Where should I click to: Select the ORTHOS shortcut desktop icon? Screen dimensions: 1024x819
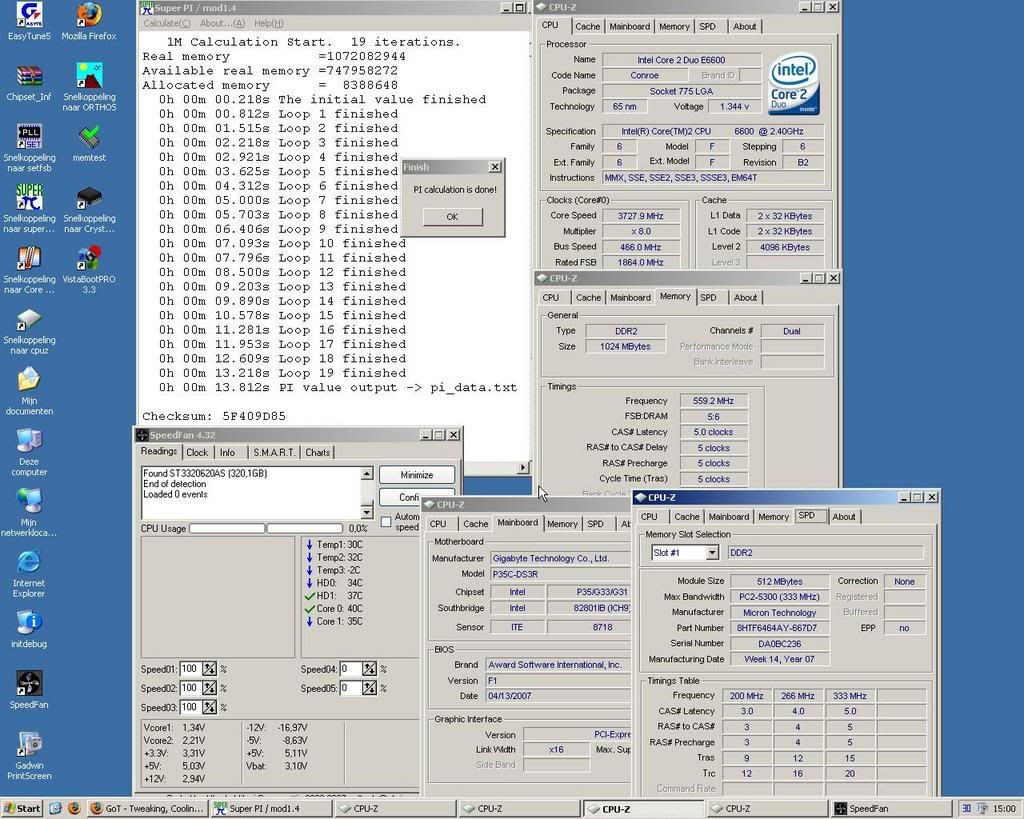coord(89,88)
